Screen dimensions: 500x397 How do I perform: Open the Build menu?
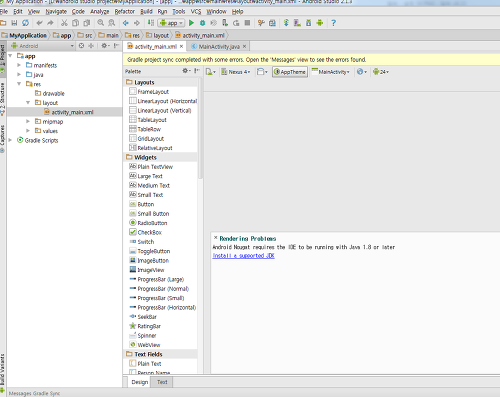(x=146, y=11)
